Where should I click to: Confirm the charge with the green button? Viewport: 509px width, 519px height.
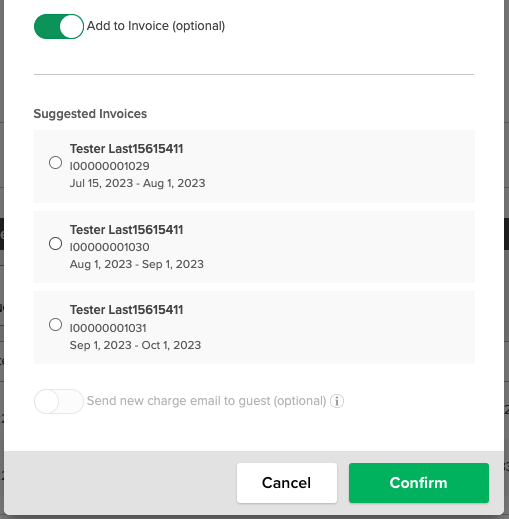click(419, 483)
